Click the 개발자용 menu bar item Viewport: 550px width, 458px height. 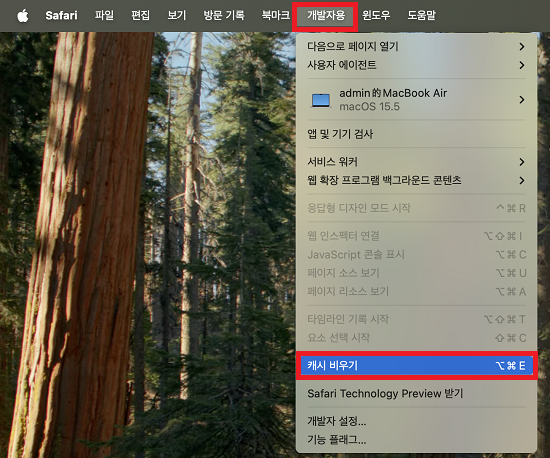(x=326, y=15)
